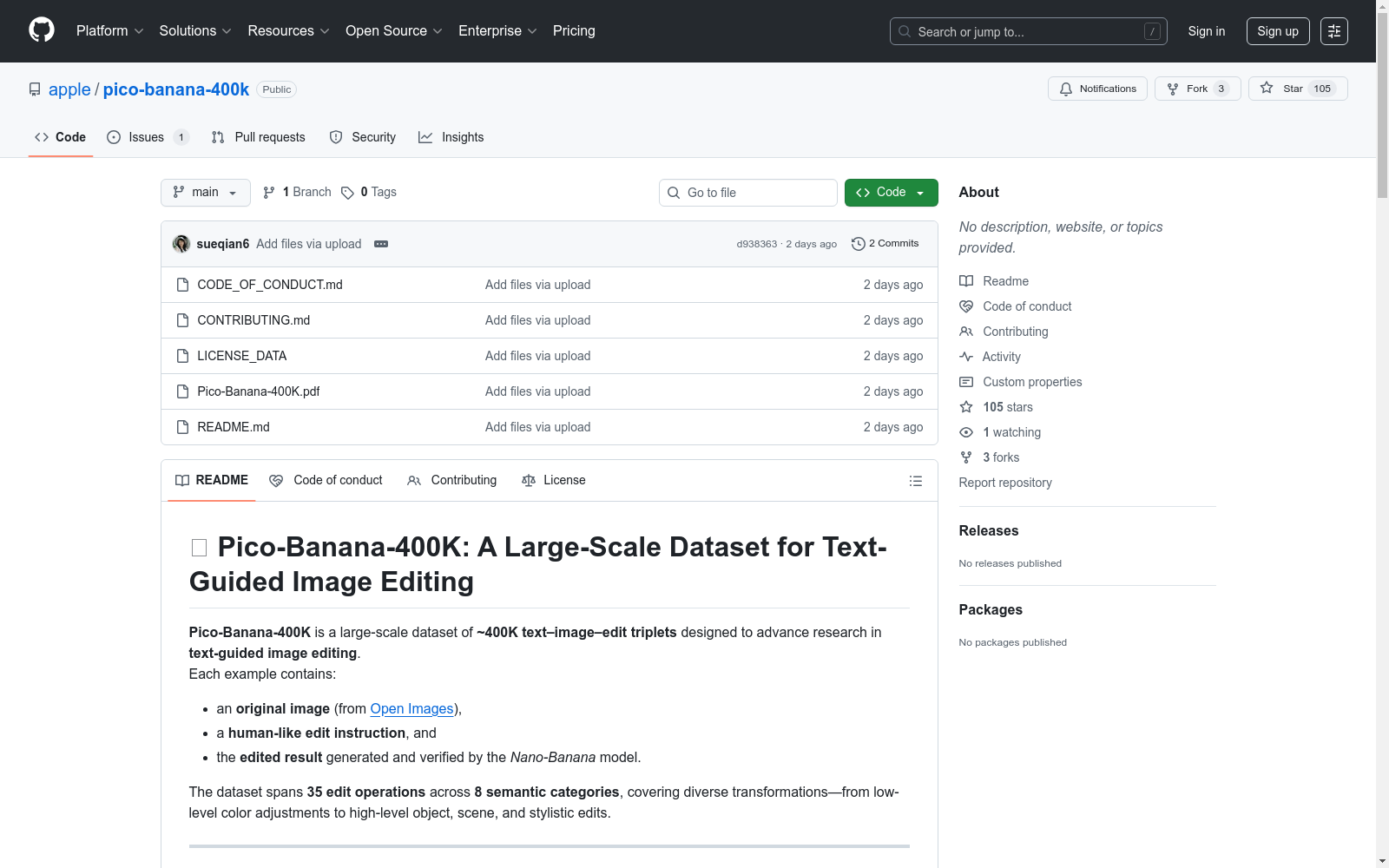View the 0 Tags link

tap(369, 192)
